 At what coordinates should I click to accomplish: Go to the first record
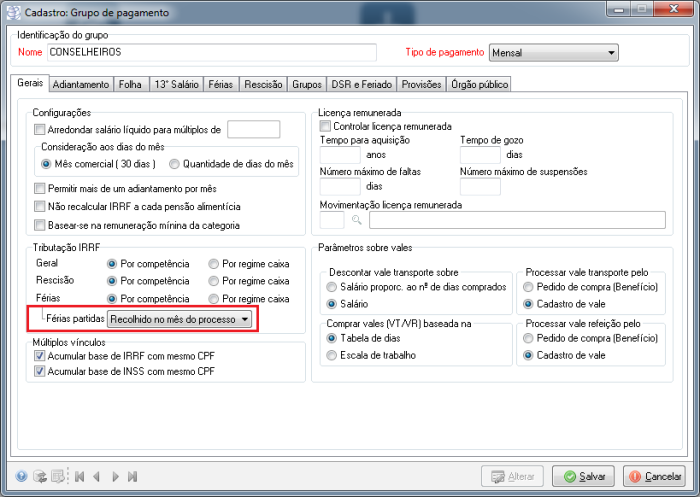point(79,477)
